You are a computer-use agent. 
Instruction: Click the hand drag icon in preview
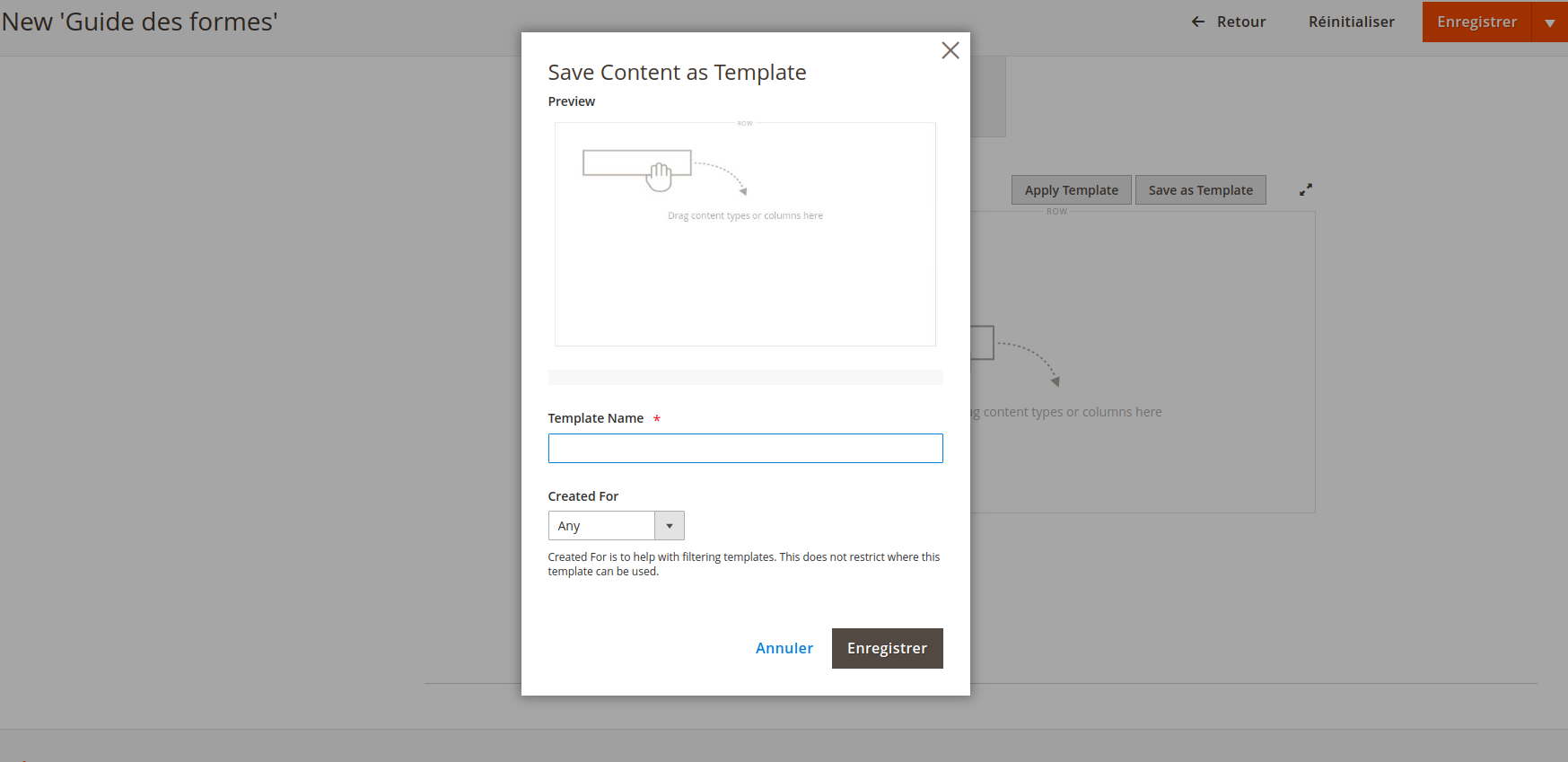(660, 176)
